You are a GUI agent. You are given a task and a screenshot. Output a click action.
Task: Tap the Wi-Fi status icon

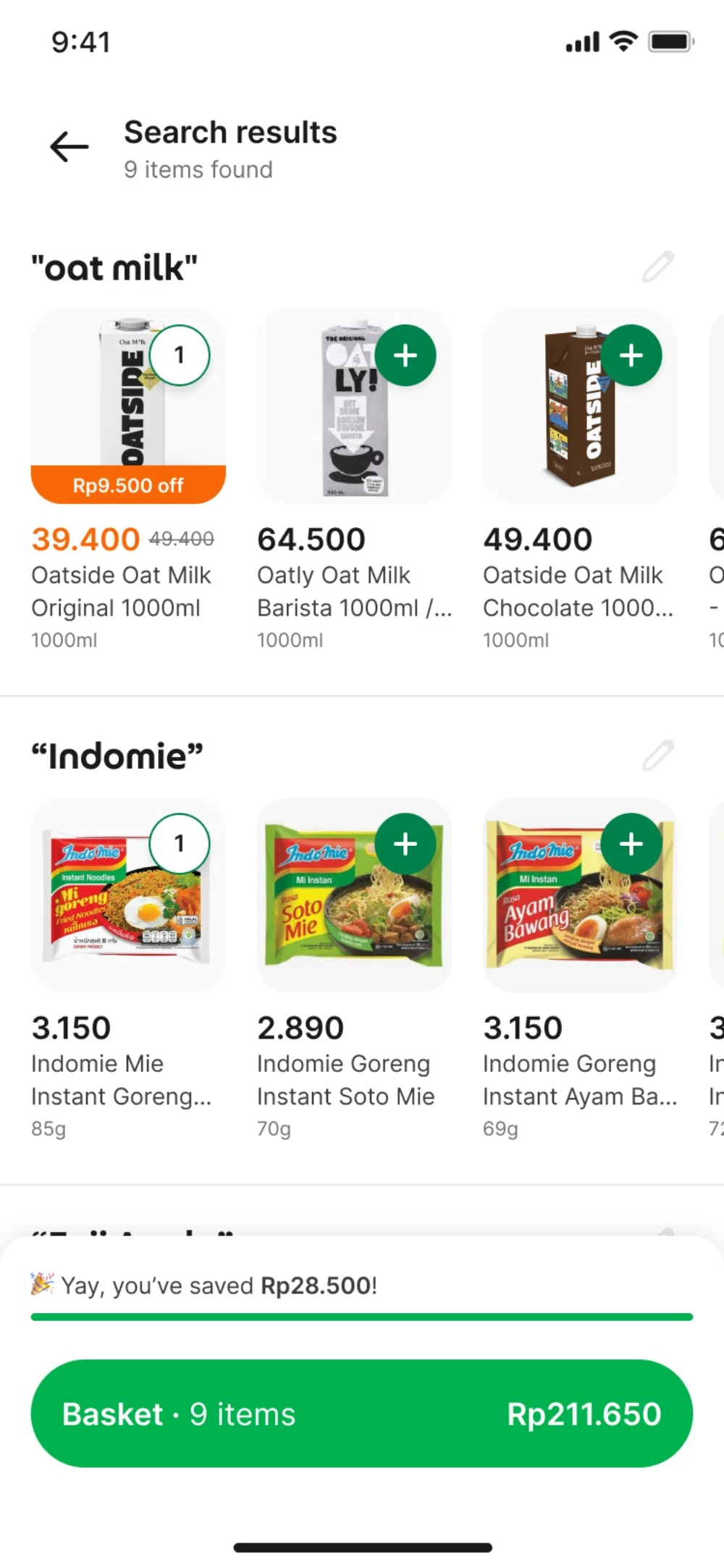(623, 41)
